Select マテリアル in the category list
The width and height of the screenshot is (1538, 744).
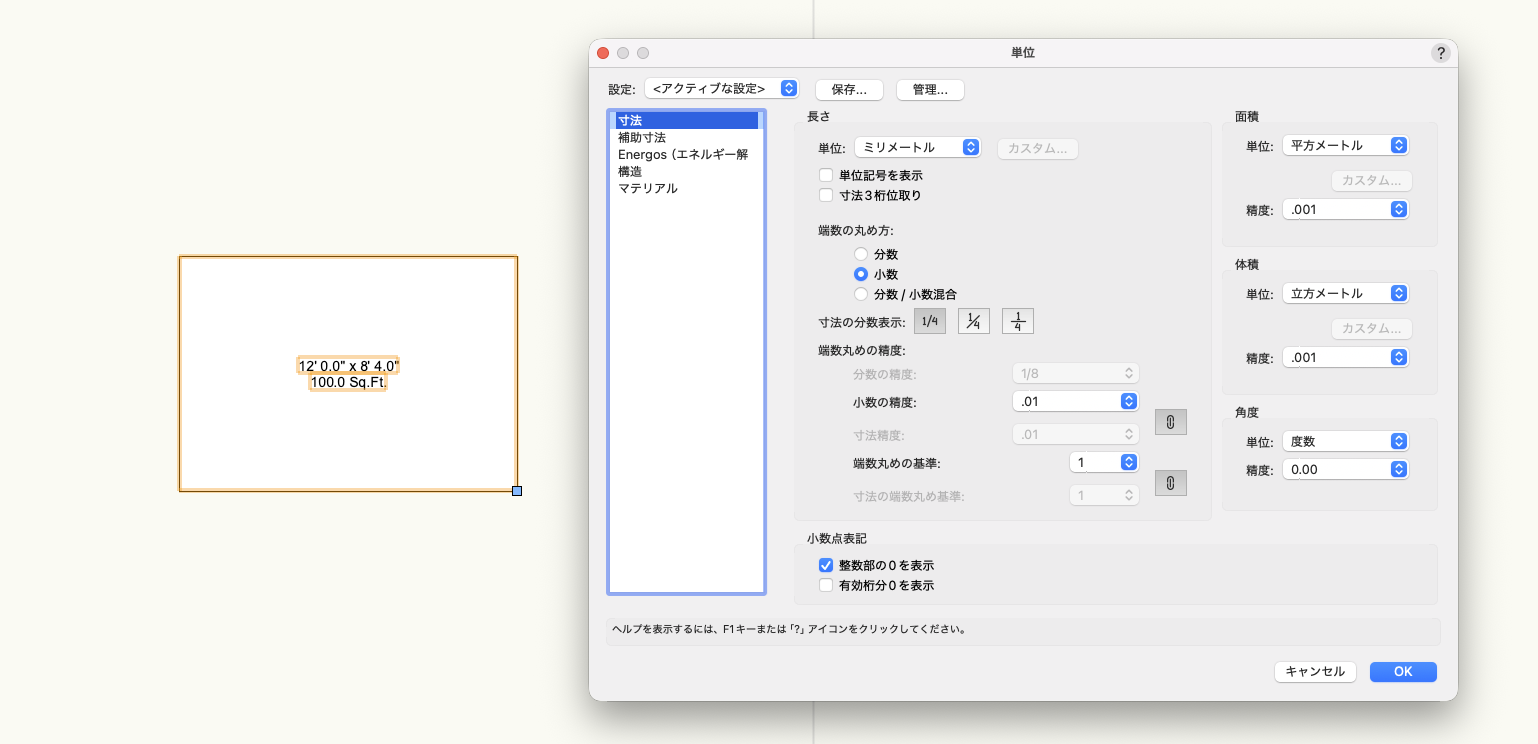(x=648, y=188)
